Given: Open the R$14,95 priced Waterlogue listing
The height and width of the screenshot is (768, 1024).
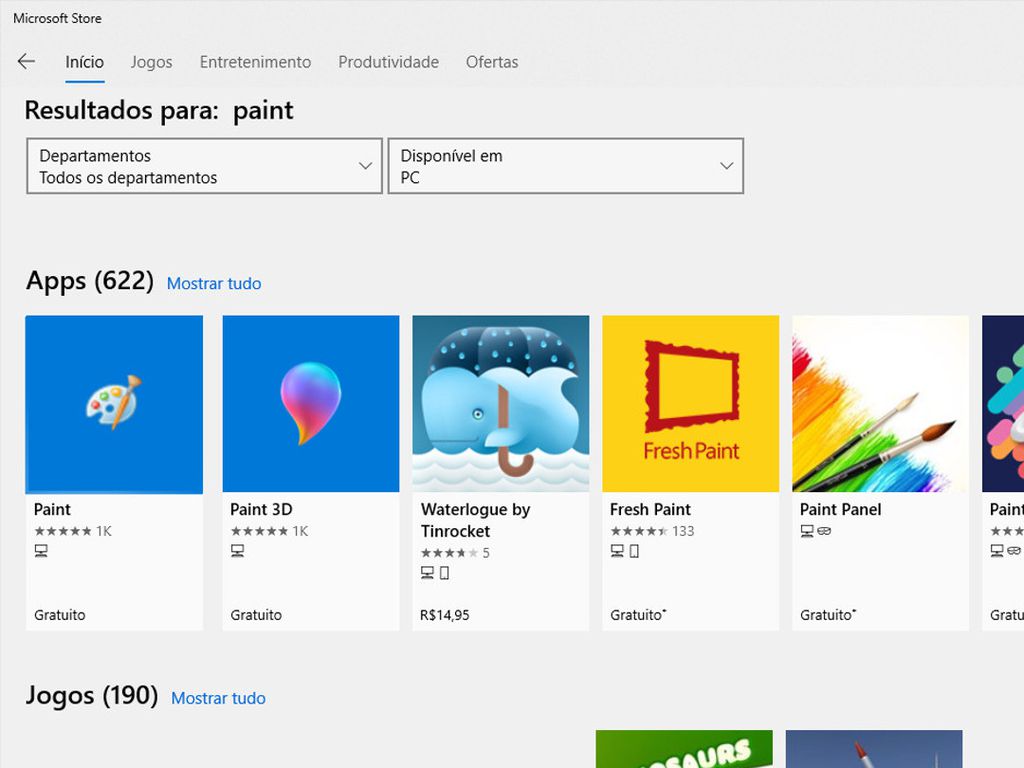Looking at the screenshot, I should pos(445,614).
